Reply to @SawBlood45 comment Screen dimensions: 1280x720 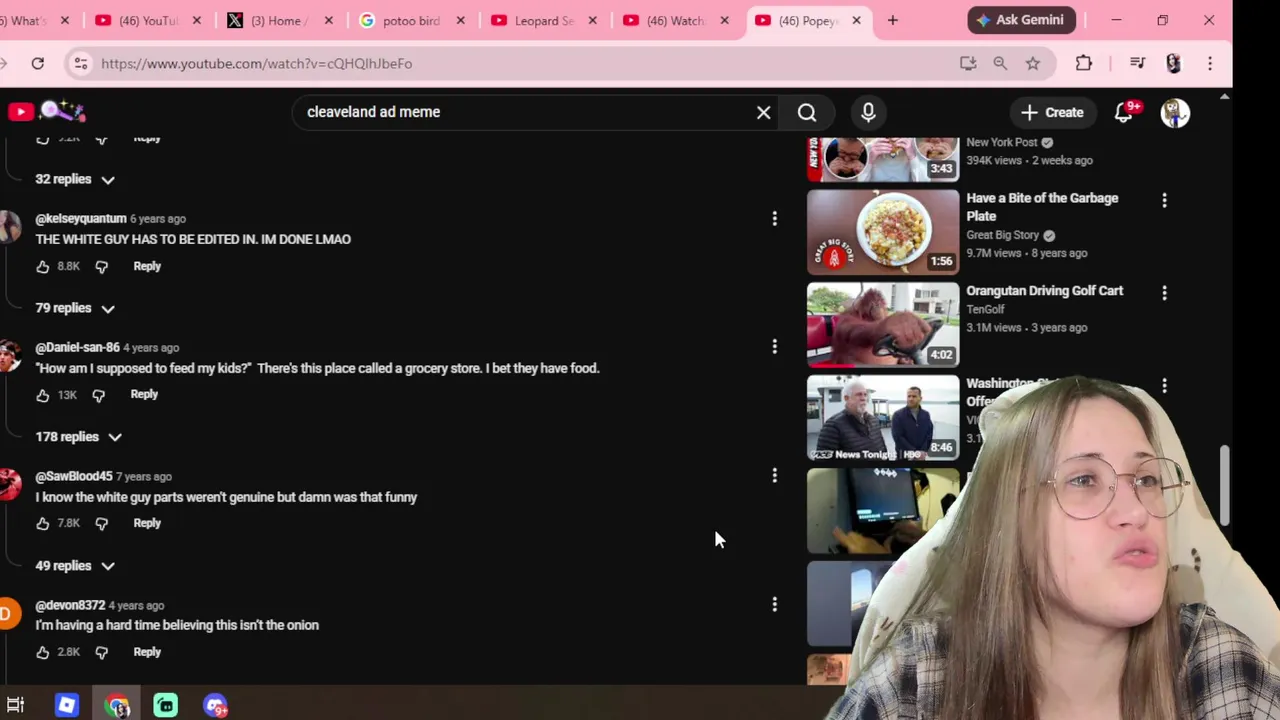point(147,523)
